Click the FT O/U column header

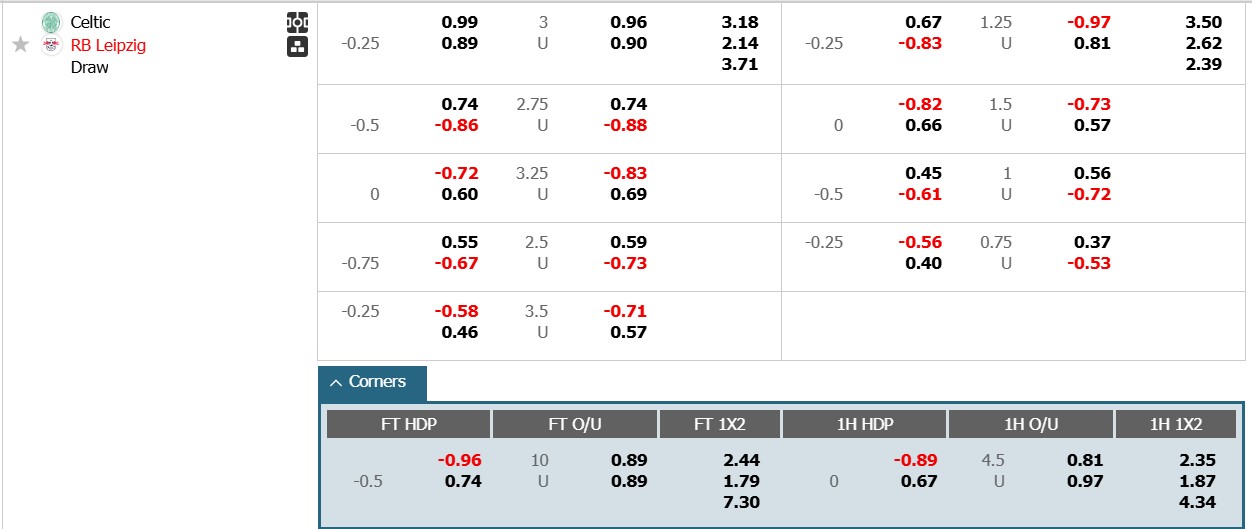point(575,424)
